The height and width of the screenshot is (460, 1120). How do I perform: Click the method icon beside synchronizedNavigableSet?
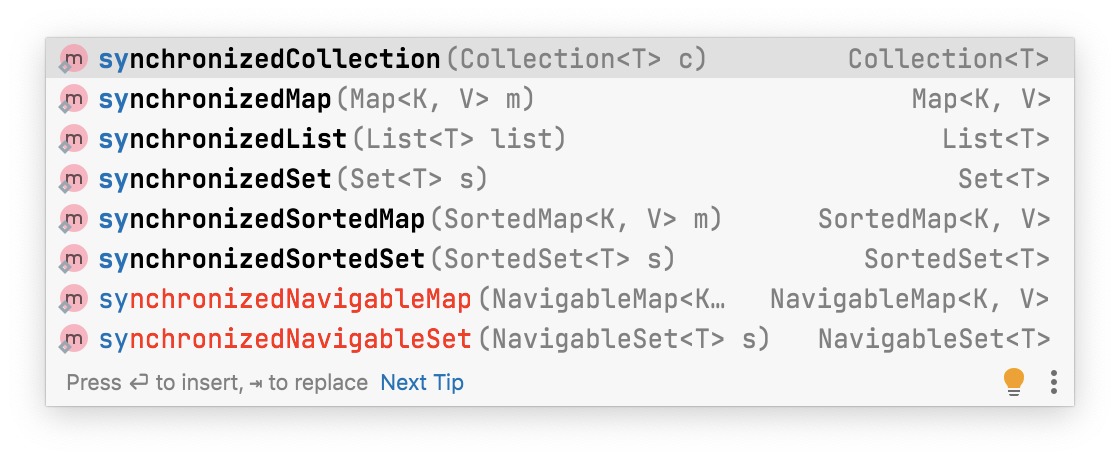click(74, 339)
